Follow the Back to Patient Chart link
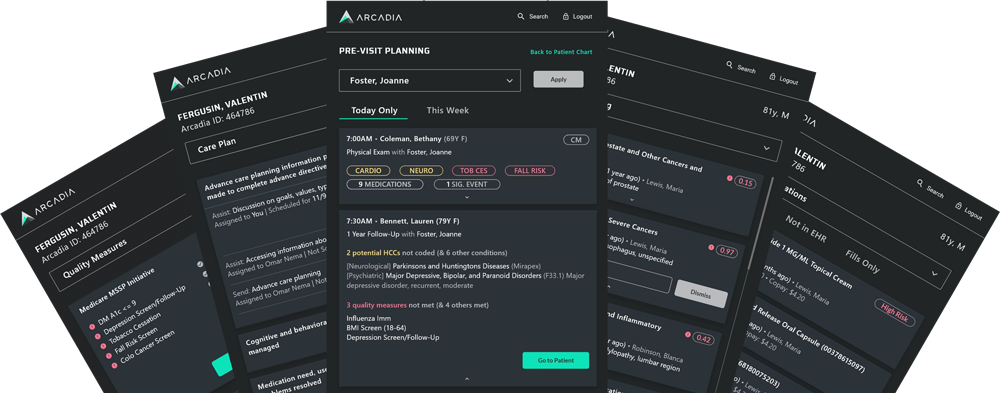1000x393 pixels. tap(561, 52)
